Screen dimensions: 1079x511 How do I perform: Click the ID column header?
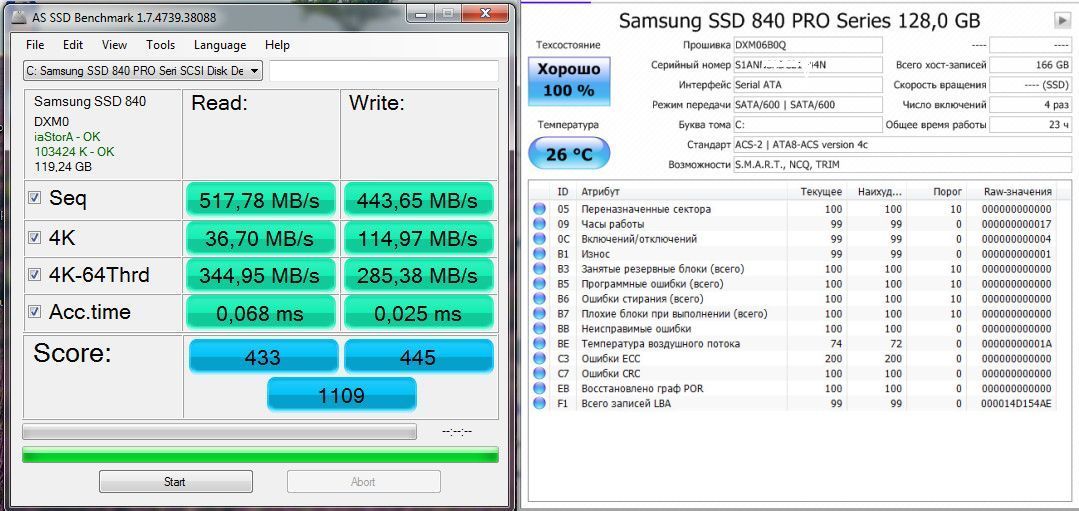pyautogui.click(x=563, y=192)
